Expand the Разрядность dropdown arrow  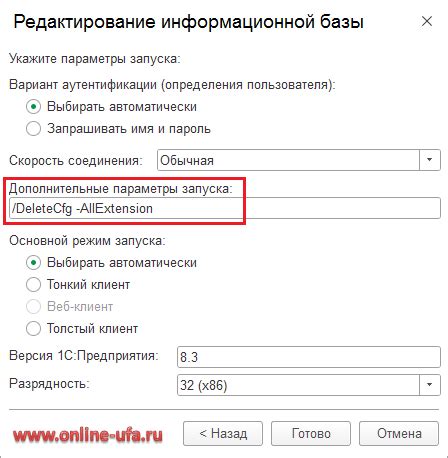tap(430, 385)
